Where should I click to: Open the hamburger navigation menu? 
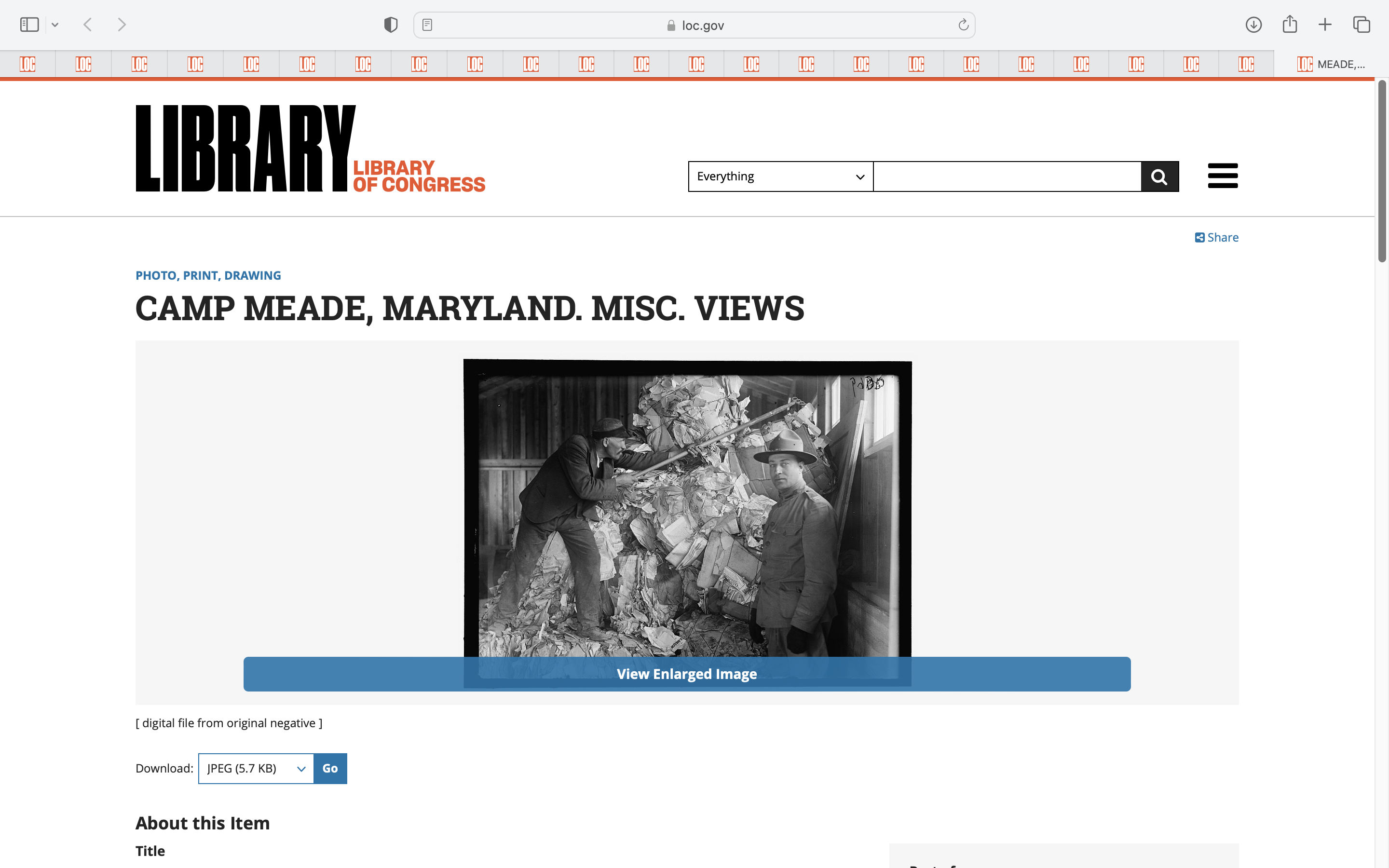(x=1223, y=176)
